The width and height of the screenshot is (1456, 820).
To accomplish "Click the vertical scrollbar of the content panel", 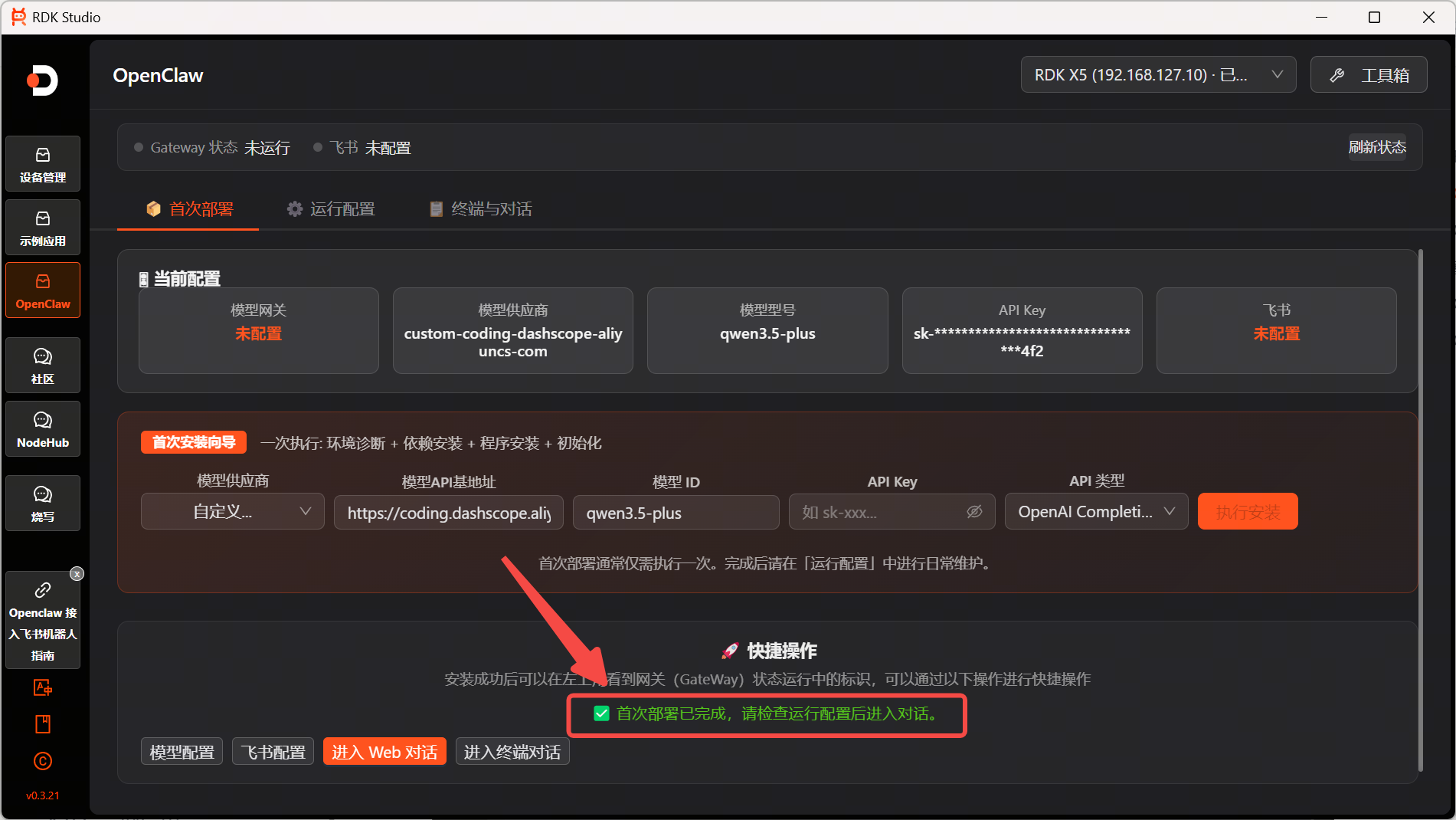I will coord(1421,510).
